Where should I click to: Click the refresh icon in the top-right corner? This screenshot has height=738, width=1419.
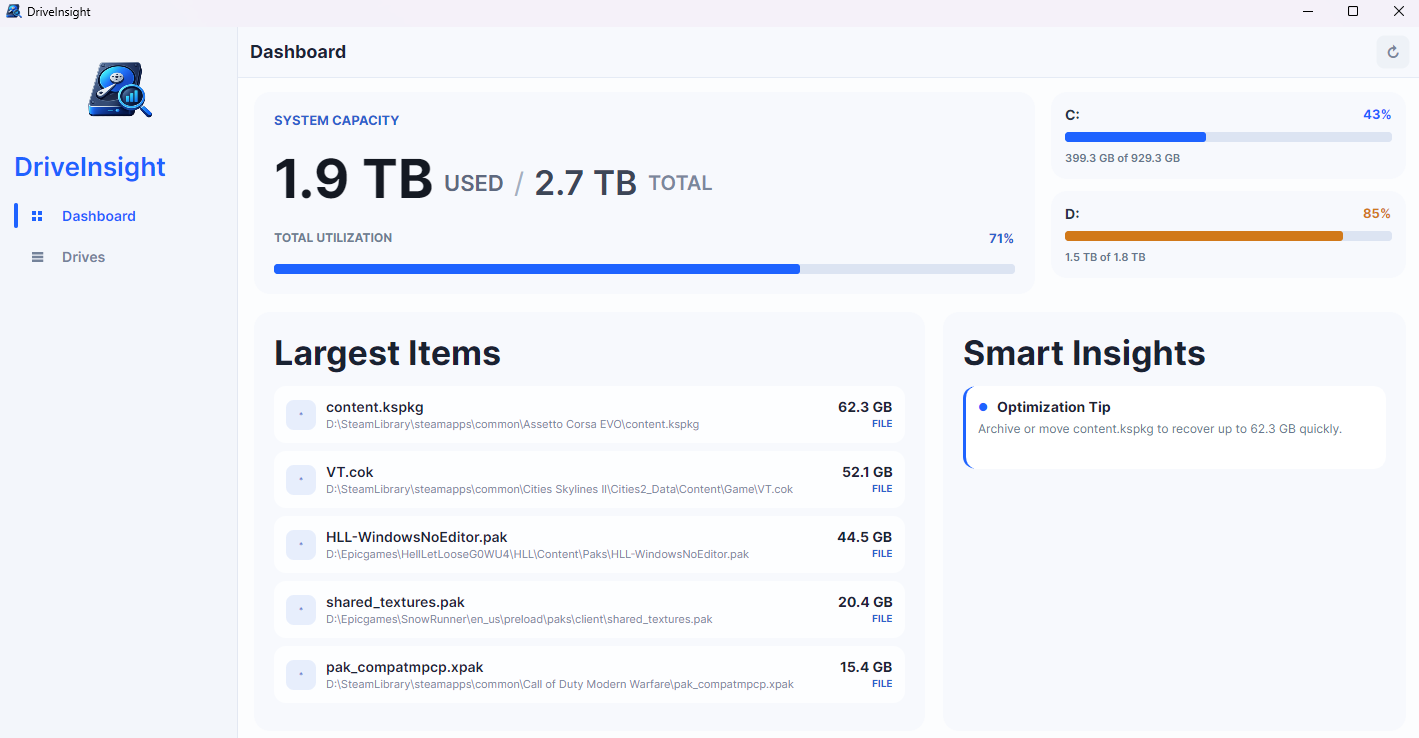1392,51
